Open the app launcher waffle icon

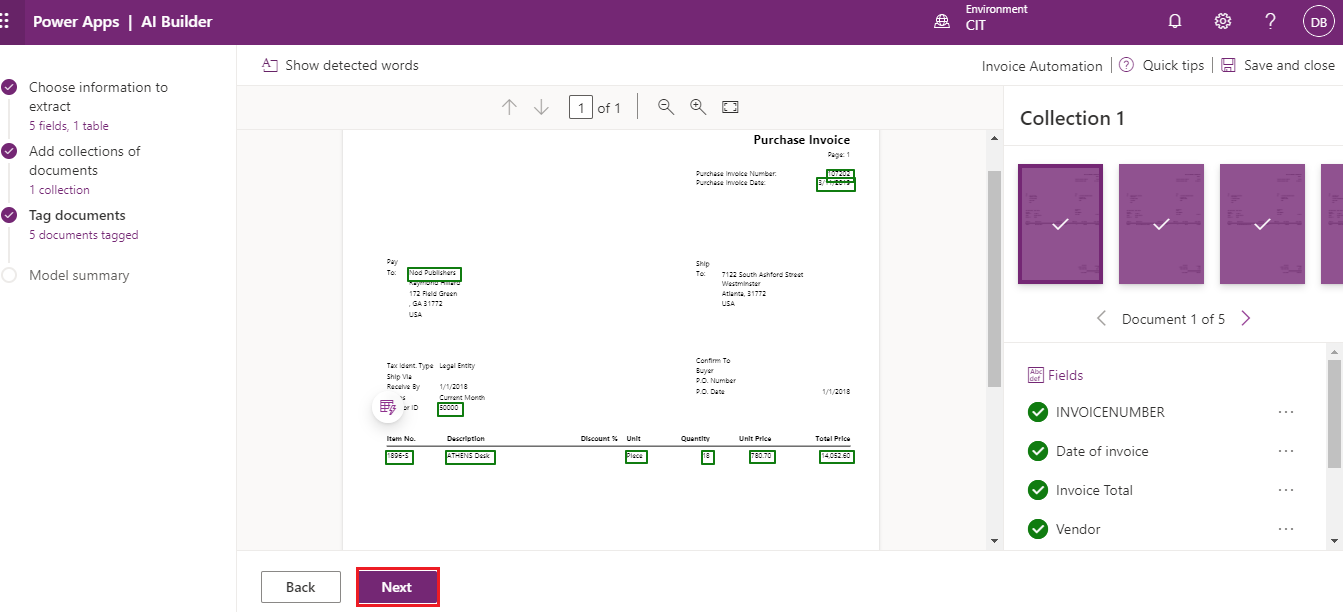click(5, 21)
